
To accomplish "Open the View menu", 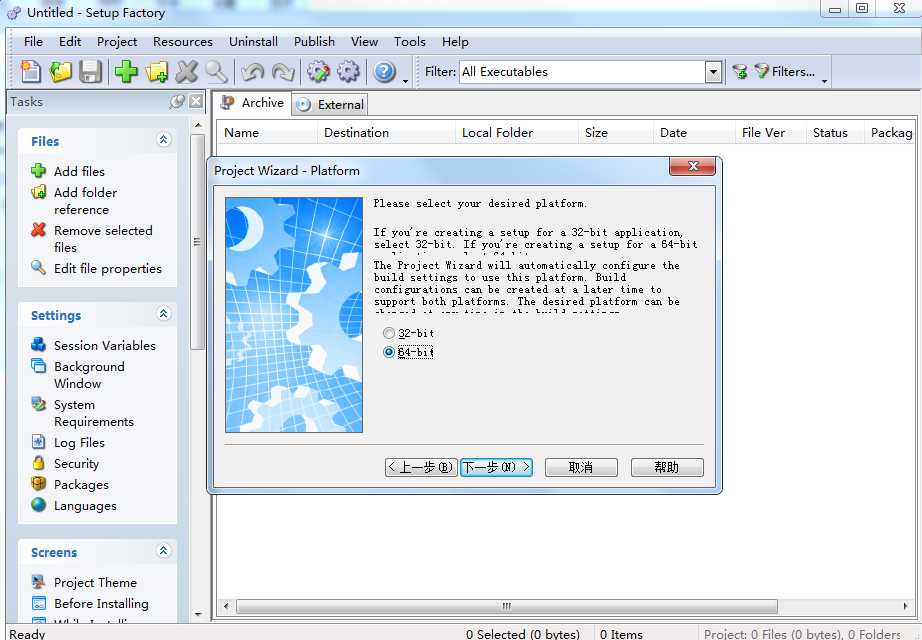I will pos(365,42).
